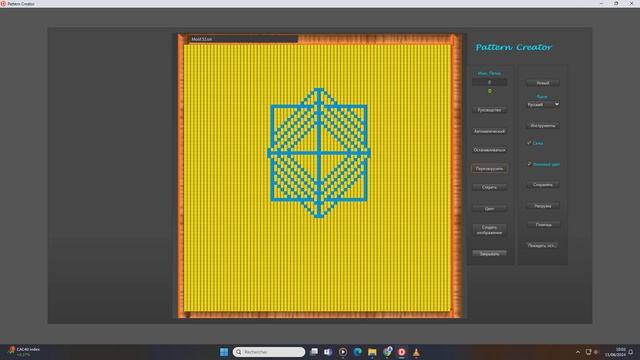This screenshot has width=640, height=360.
Task: Open the Chrome icon in the taskbar
Action: point(387,352)
